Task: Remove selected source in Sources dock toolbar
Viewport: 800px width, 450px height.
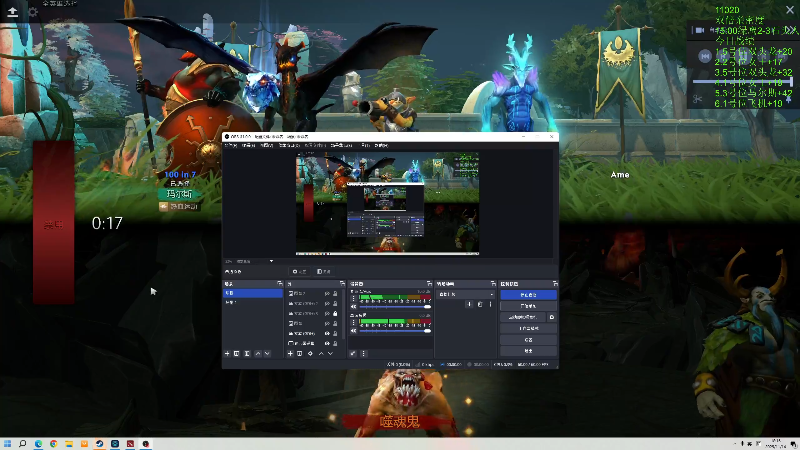Action: 299,354
